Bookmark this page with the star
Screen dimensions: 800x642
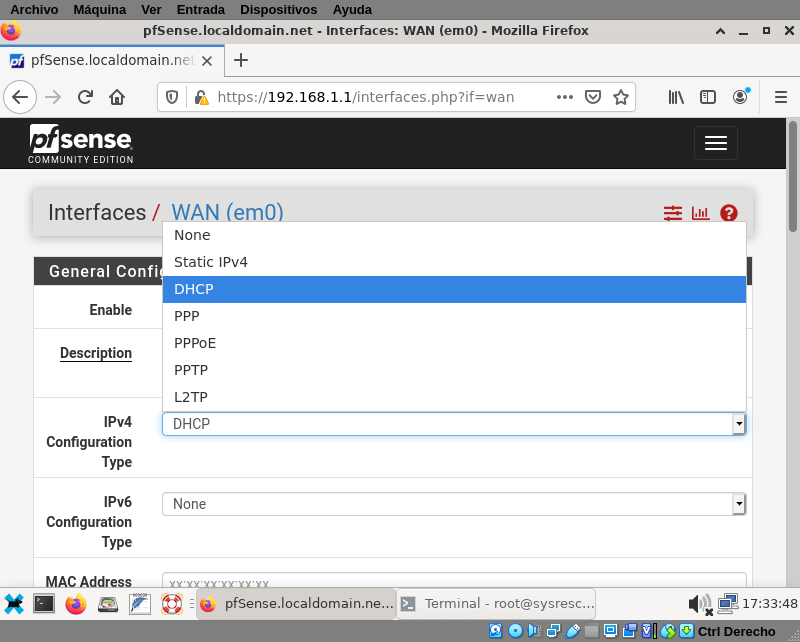click(x=620, y=97)
